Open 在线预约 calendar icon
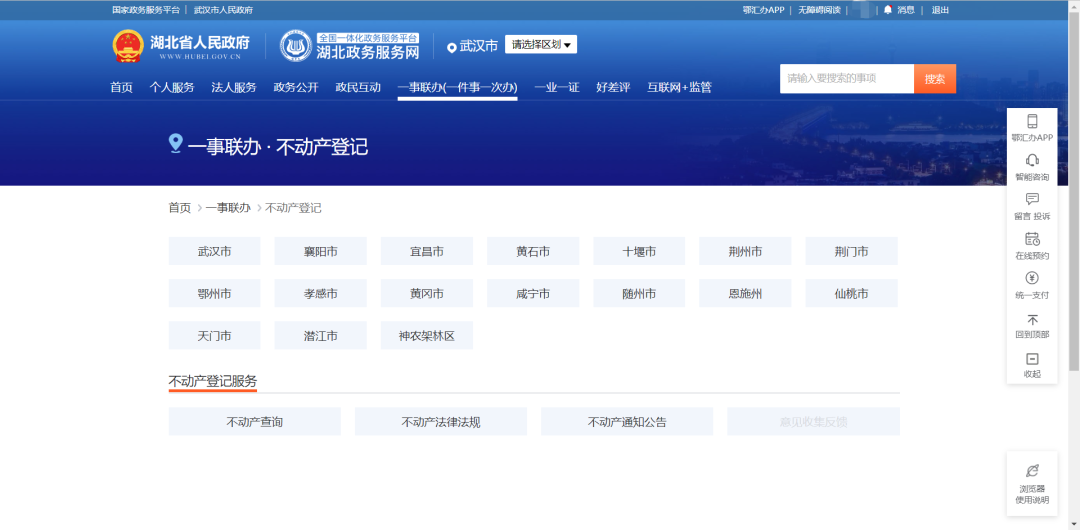1080x530 pixels. click(x=1032, y=239)
